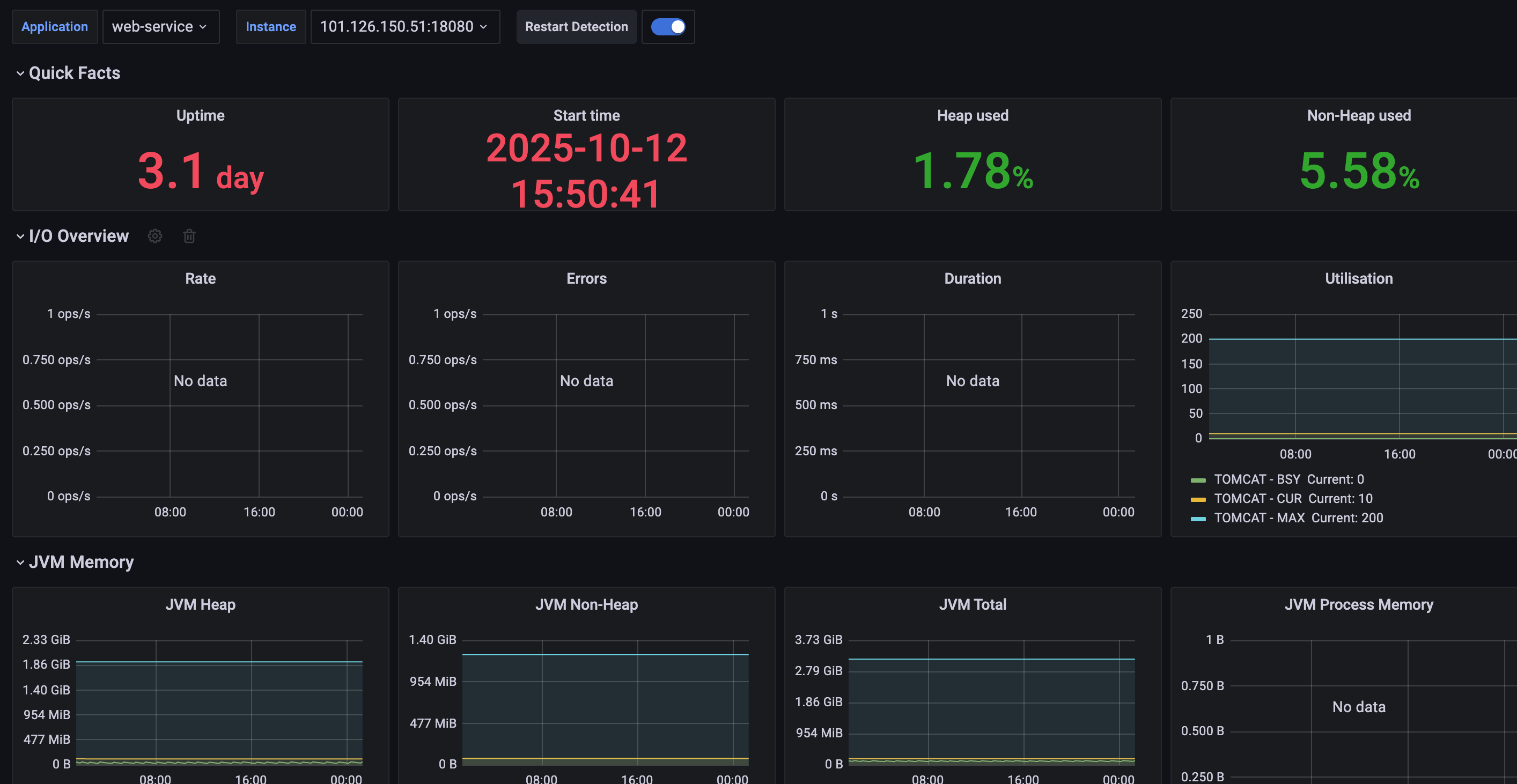Click the Restart Detection label

(x=576, y=26)
